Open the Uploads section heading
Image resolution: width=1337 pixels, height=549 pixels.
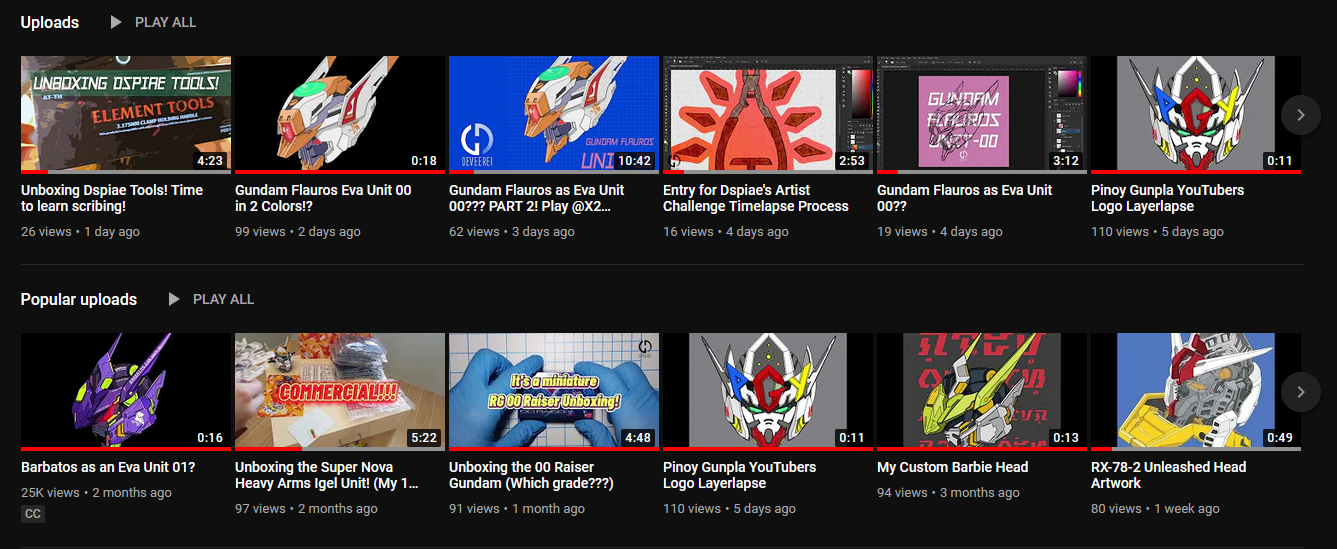50,22
